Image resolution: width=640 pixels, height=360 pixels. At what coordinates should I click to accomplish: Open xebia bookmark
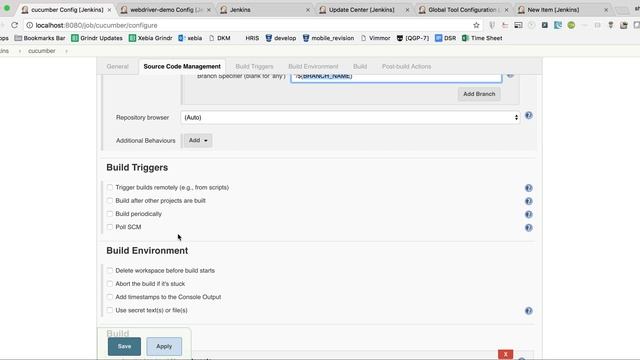coord(190,38)
